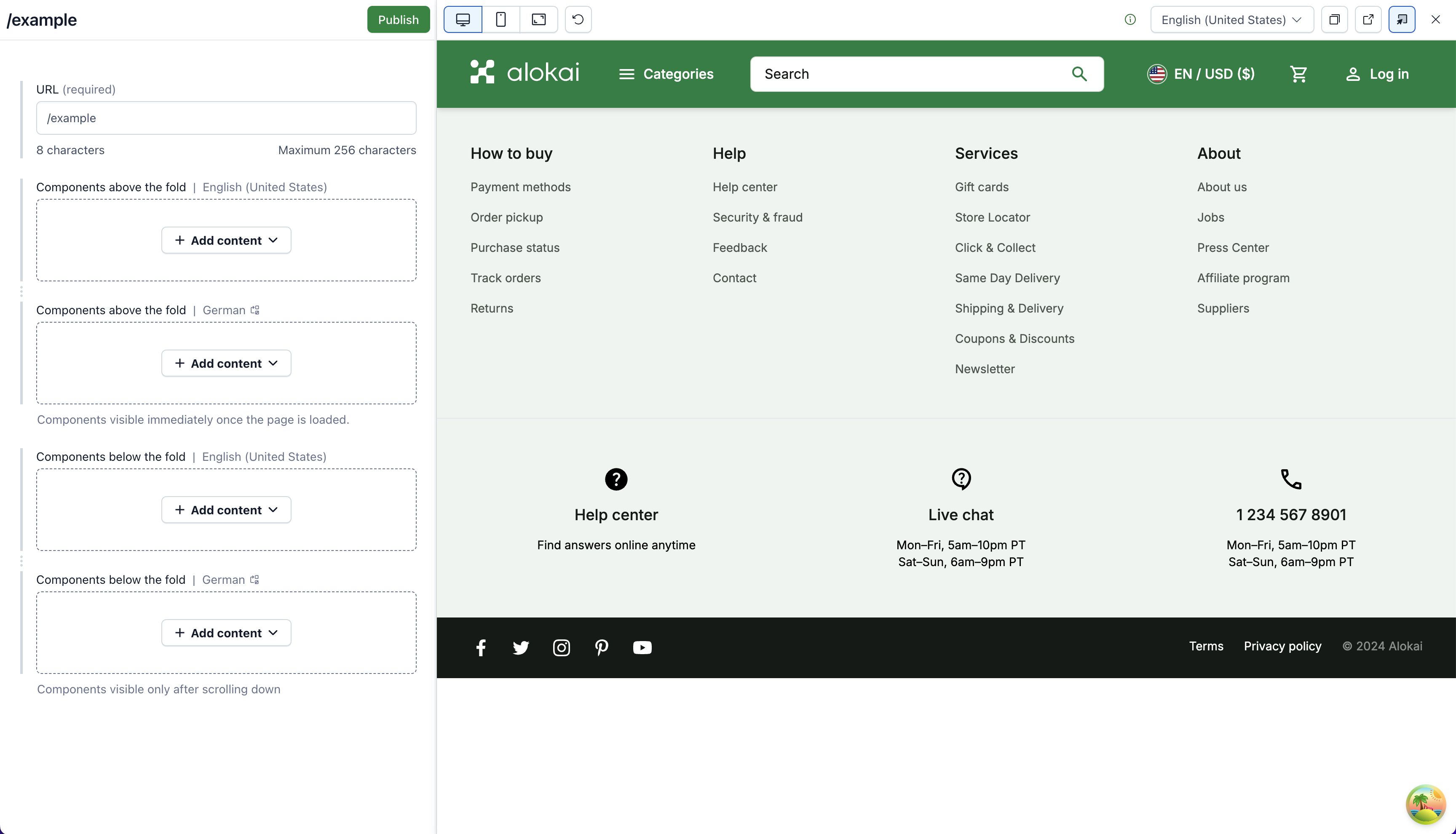Open the Categories menu
The image size is (1456, 834).
click(666, 74)
